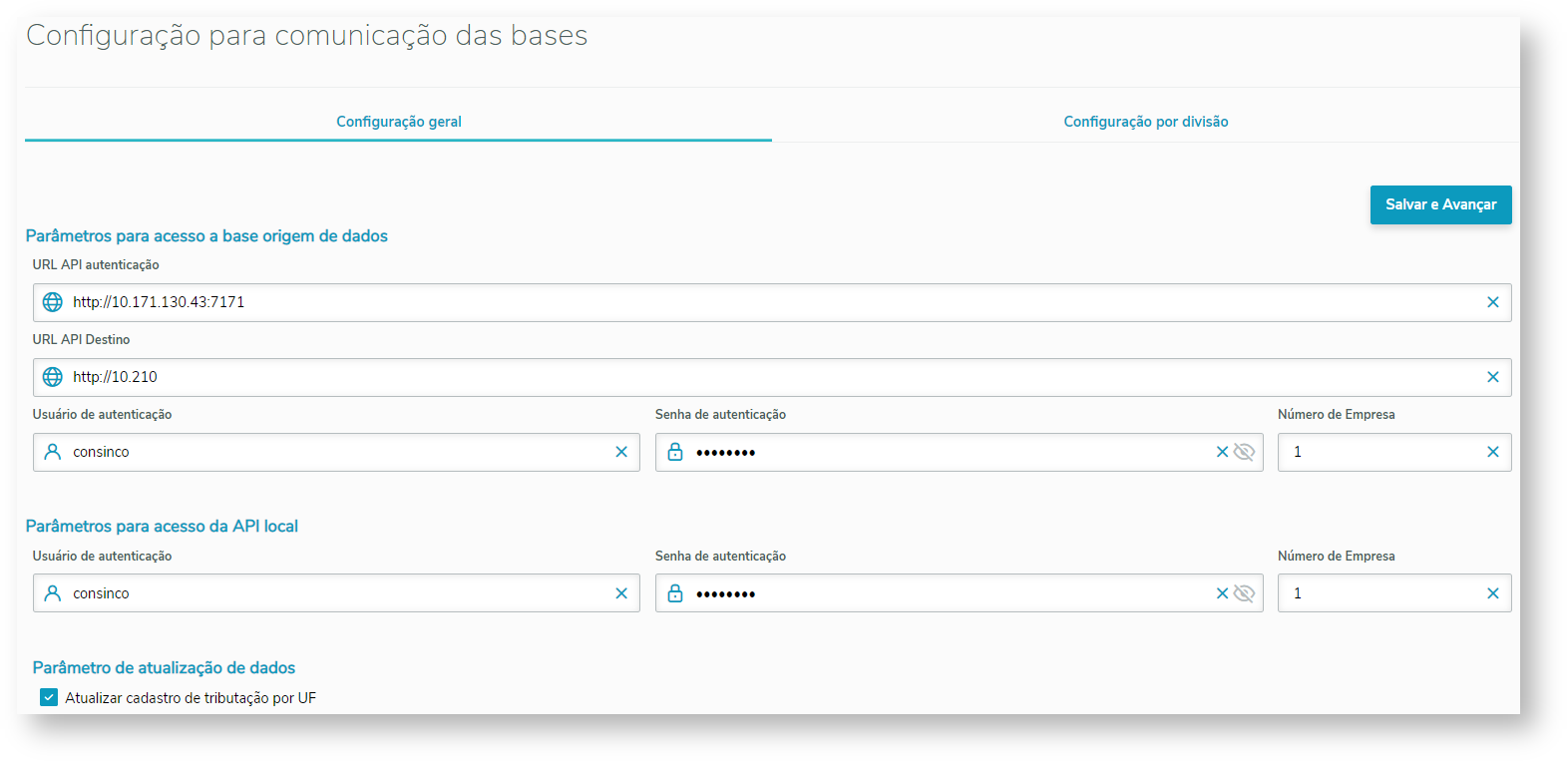The width and height of the screenshot is (1568, 762).
Task: Switch to Configuração geral tab
Action: point(398,122)
